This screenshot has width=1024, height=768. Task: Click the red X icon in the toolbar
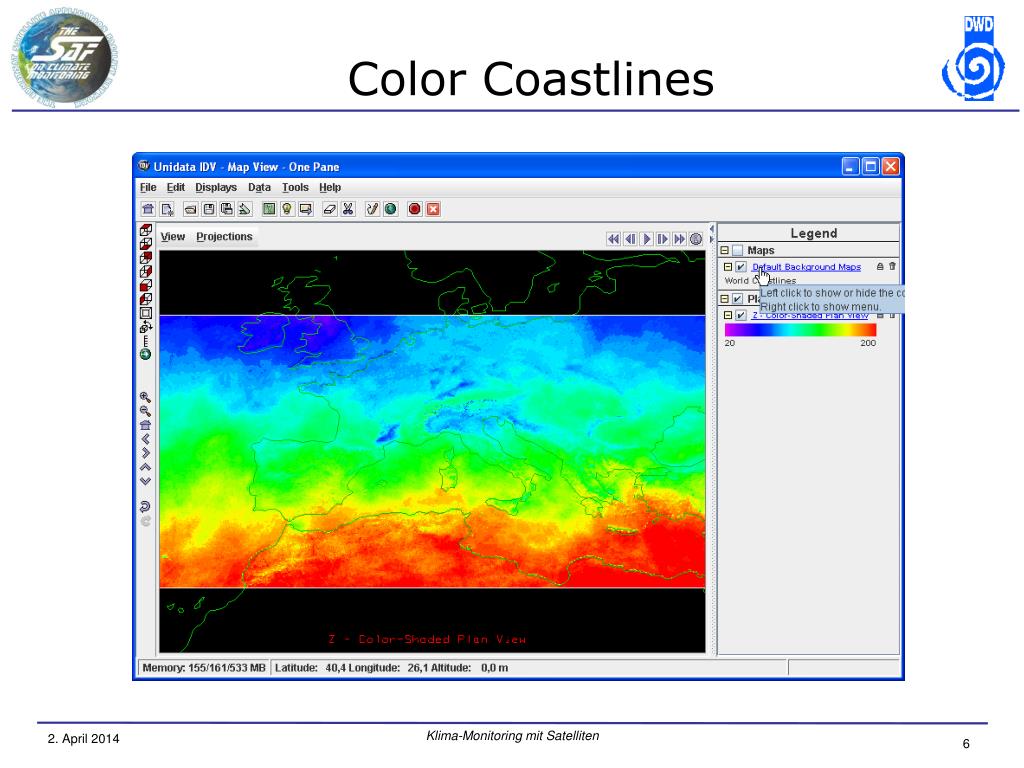433,209
